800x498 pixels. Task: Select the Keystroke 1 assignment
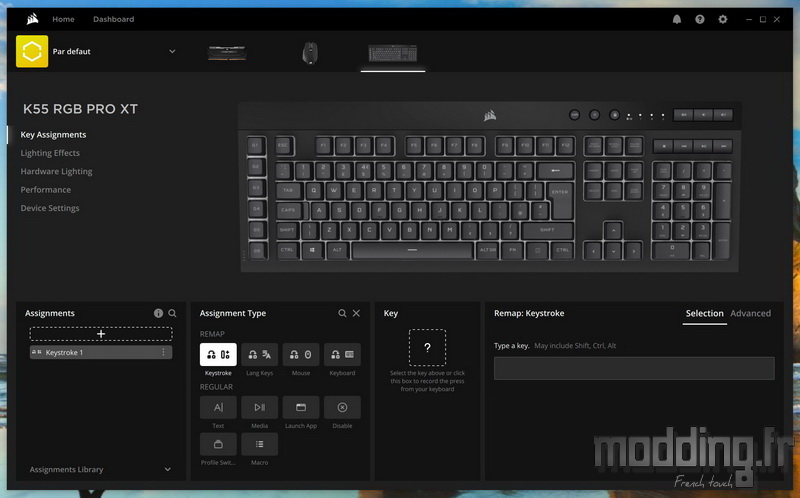coord(101,352)
